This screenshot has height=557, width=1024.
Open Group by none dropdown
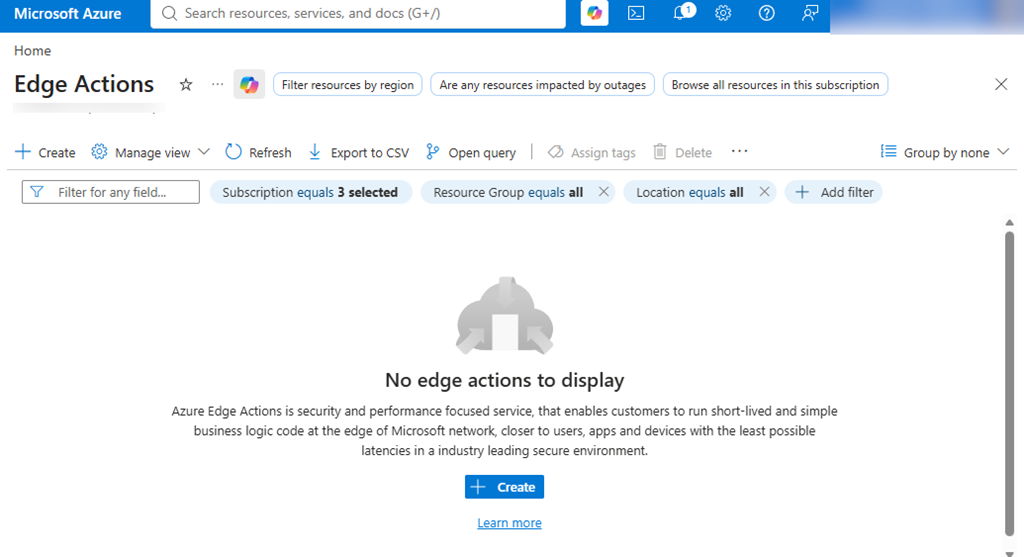point(945,152)
